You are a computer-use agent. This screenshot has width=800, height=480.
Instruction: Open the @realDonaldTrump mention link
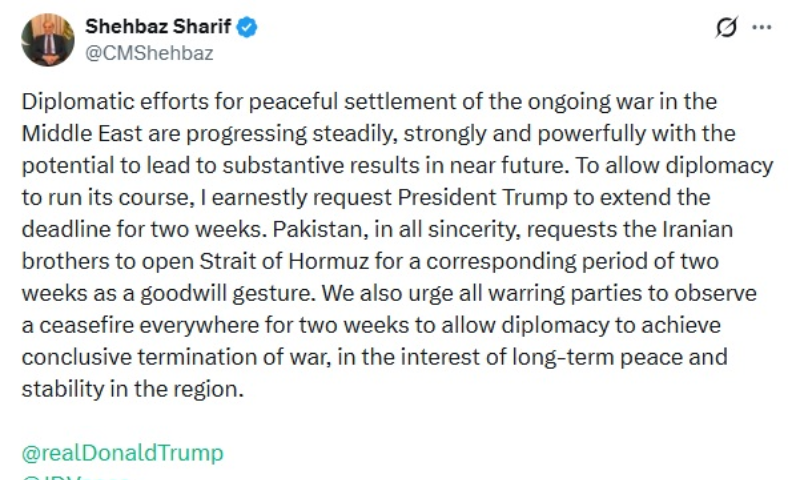[x=122, y=453]
